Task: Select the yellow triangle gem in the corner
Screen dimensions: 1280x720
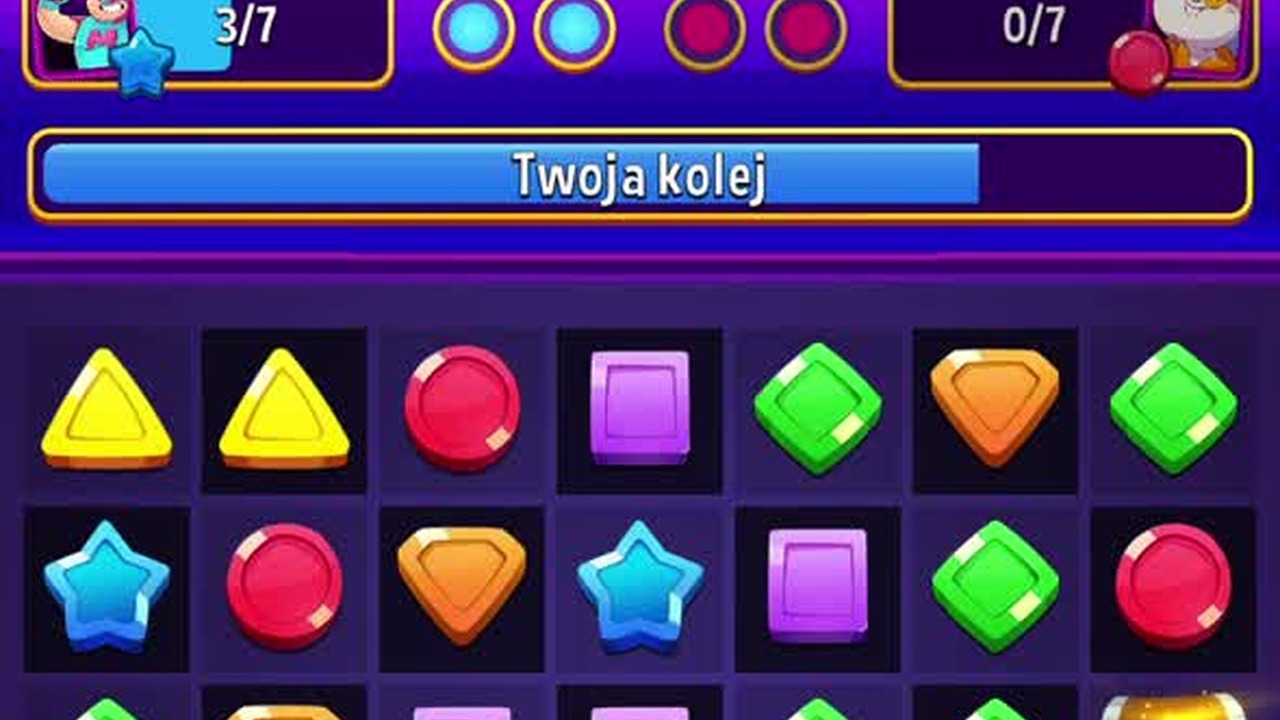Action: click(x=106, y=409)
